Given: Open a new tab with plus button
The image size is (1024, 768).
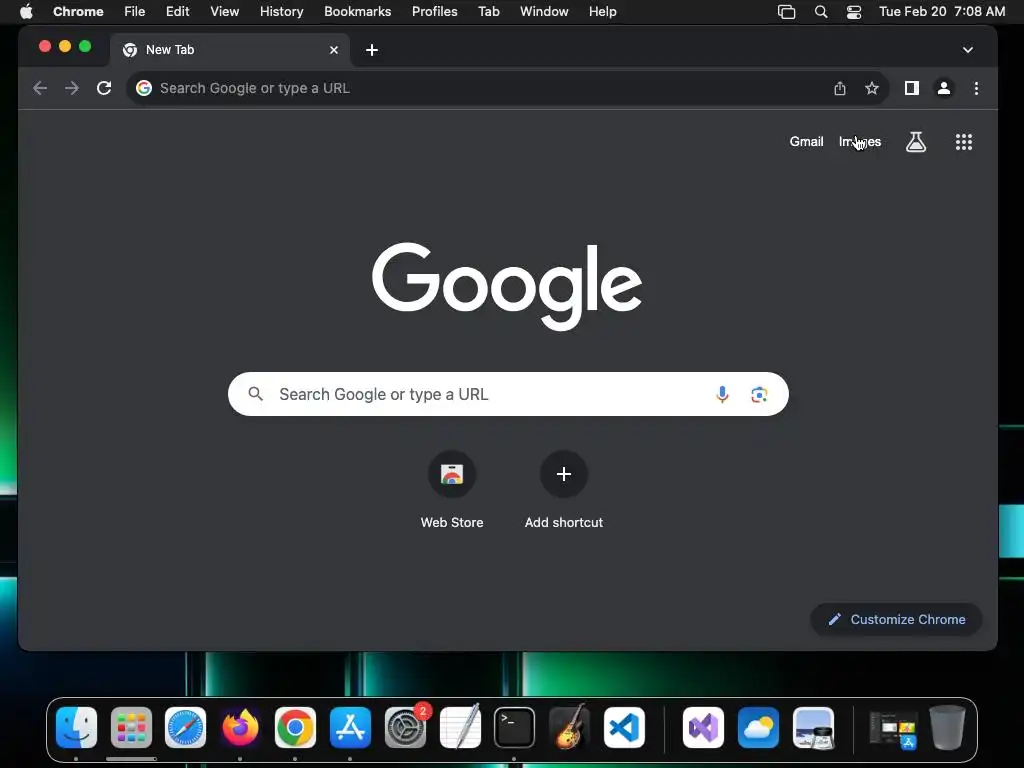Looking at the screenshot, I should pyautogui.click(x=372, y=50).
